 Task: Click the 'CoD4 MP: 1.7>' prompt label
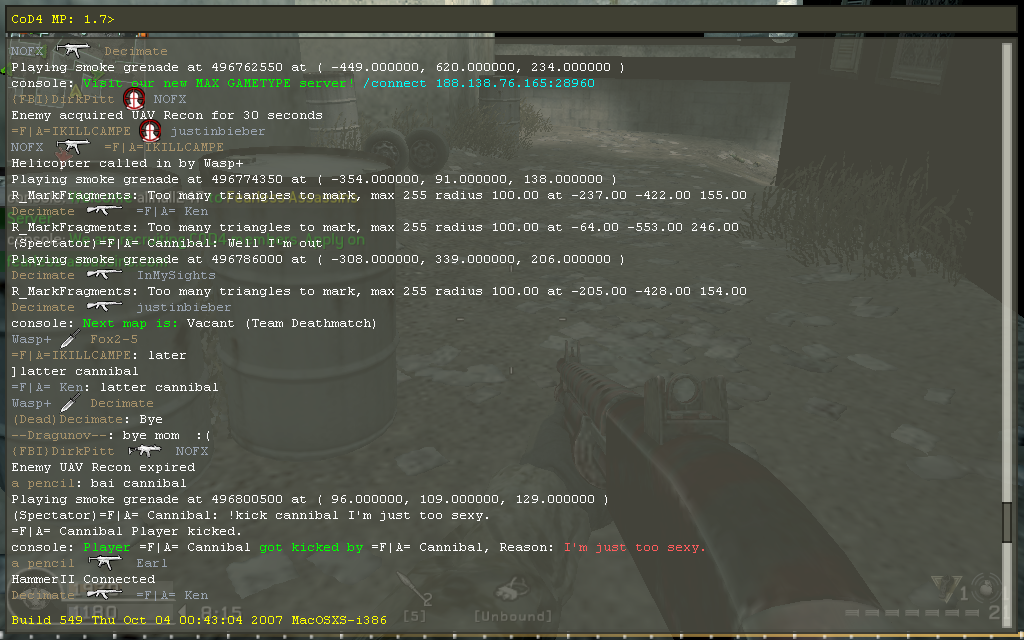[x=63, y=20]
